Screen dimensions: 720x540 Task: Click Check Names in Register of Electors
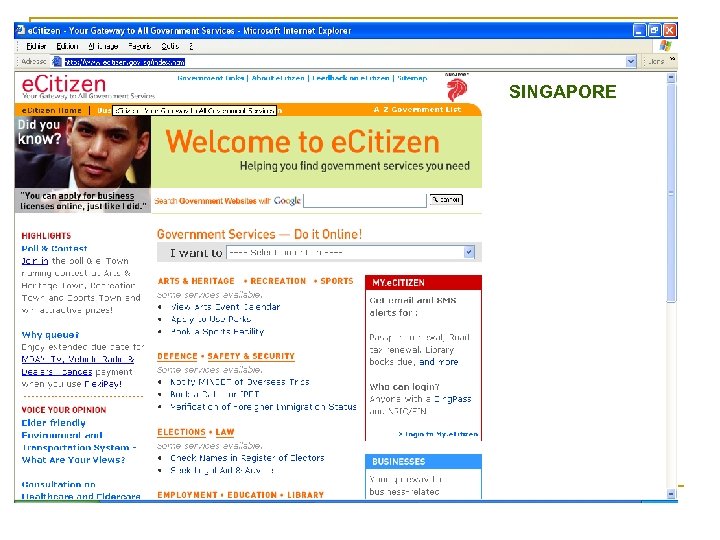247,458
